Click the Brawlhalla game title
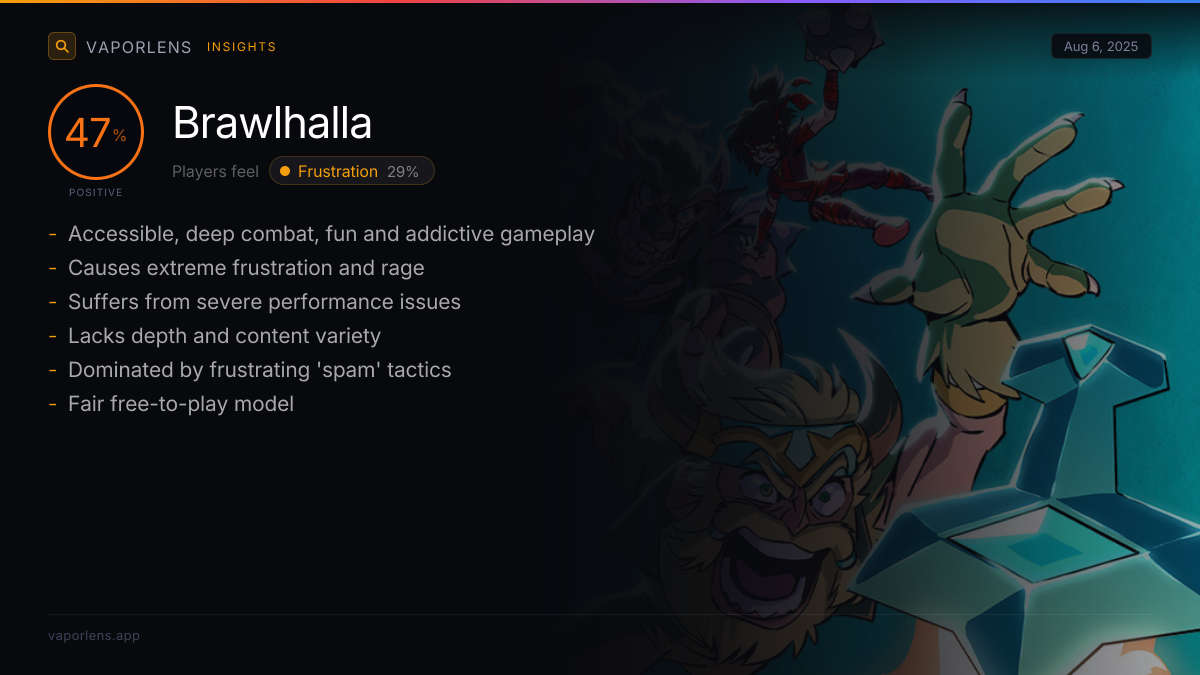1200x675 pixels. click(272, 123)
